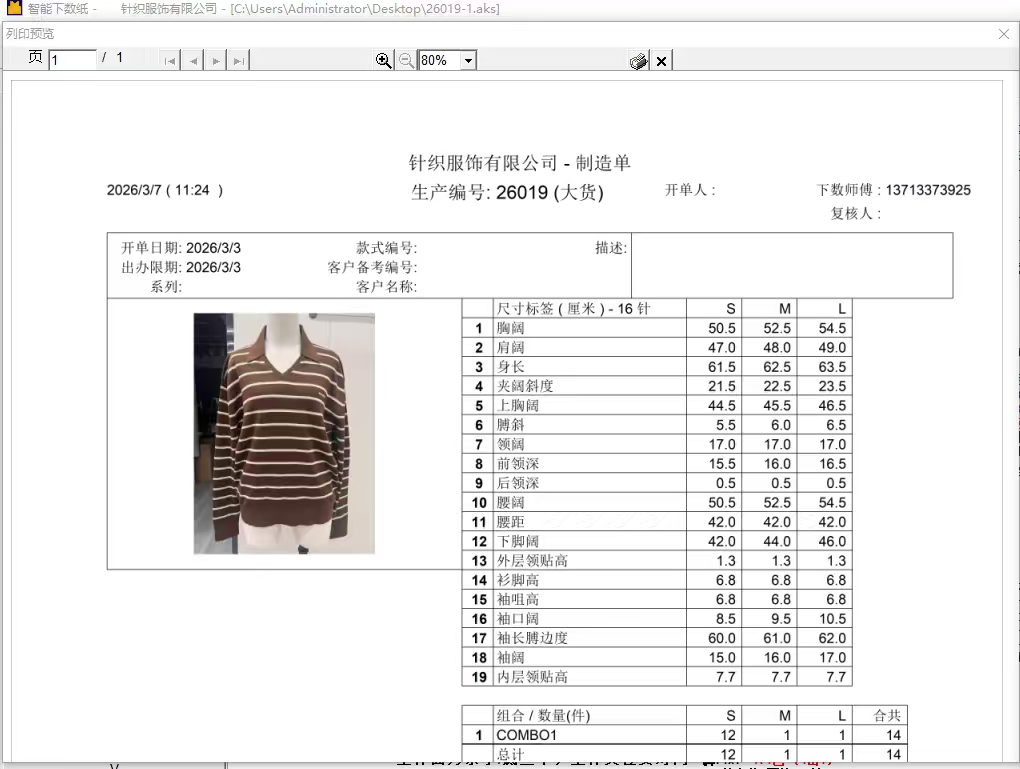Click the 80% zoom value field
This screenshot has height=769, width=1020.
click(x=438, y=61)
